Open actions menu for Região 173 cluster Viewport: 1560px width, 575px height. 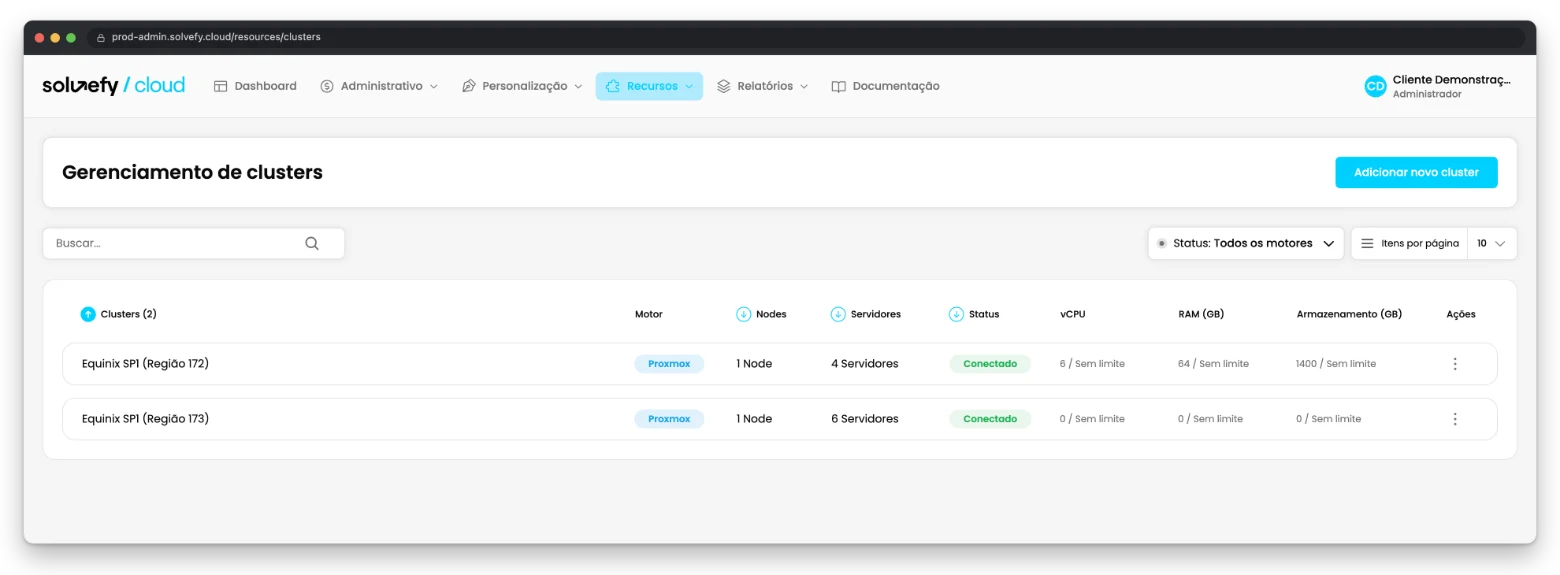(1455, 419)
